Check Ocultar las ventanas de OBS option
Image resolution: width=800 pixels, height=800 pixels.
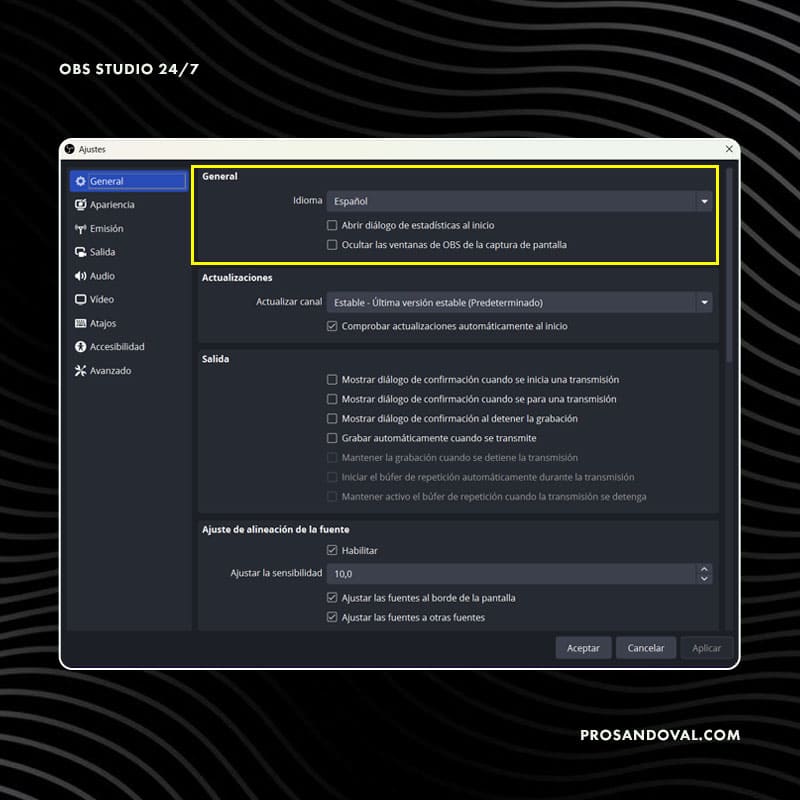[332, 245]
